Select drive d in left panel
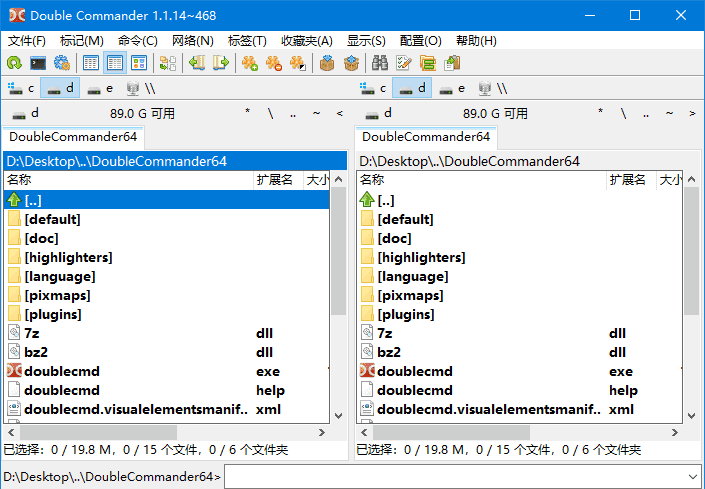This screenshot has width=705, height=489. (x=60, y=88)
